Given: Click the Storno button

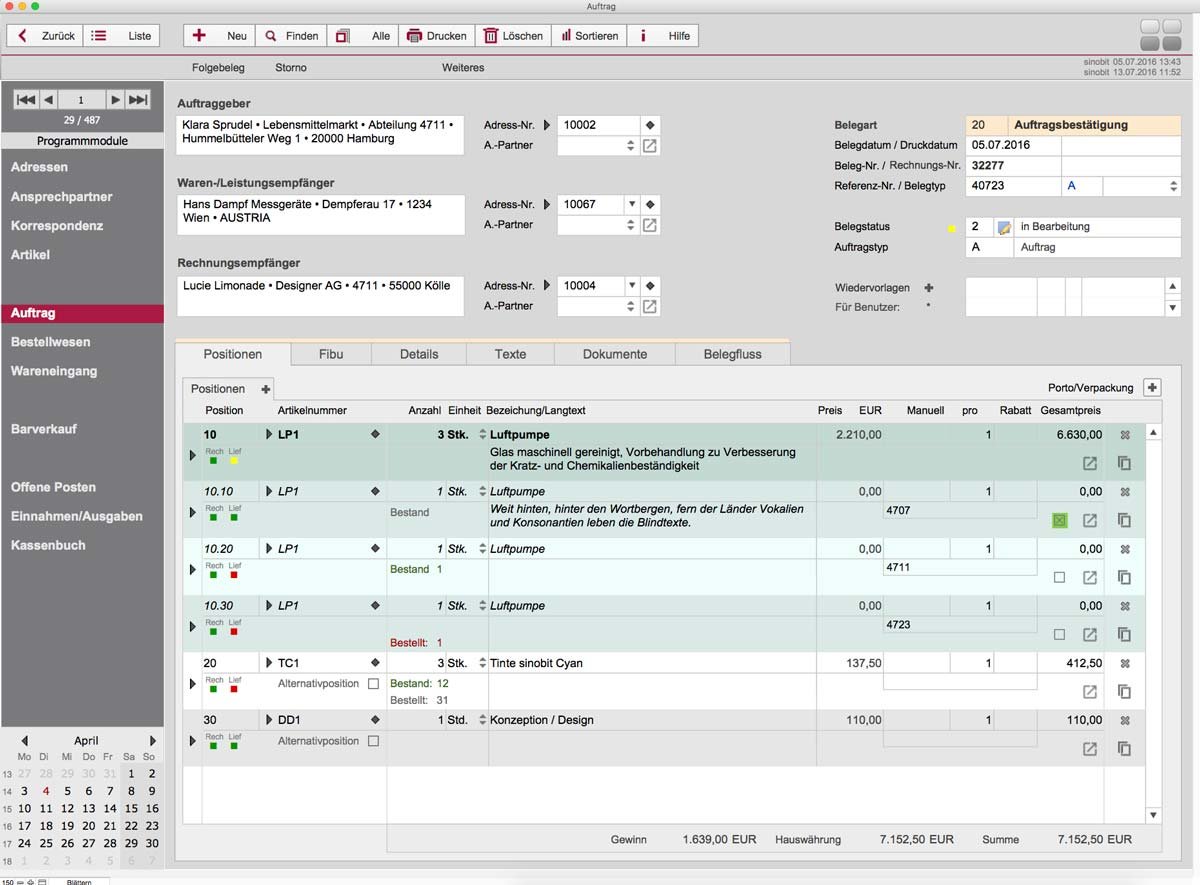Looking at the screenshot, I should (x=291, y=68).
